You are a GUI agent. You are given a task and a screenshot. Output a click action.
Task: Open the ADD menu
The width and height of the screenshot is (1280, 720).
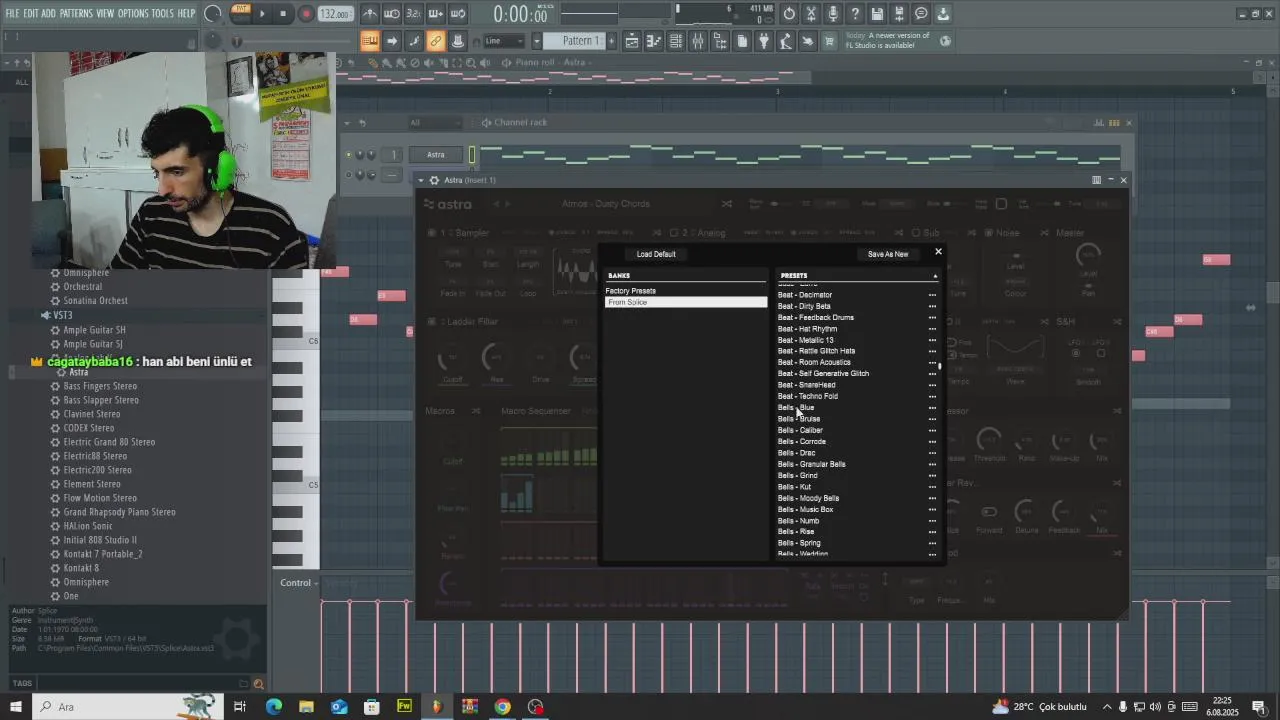tap(48, 14)
